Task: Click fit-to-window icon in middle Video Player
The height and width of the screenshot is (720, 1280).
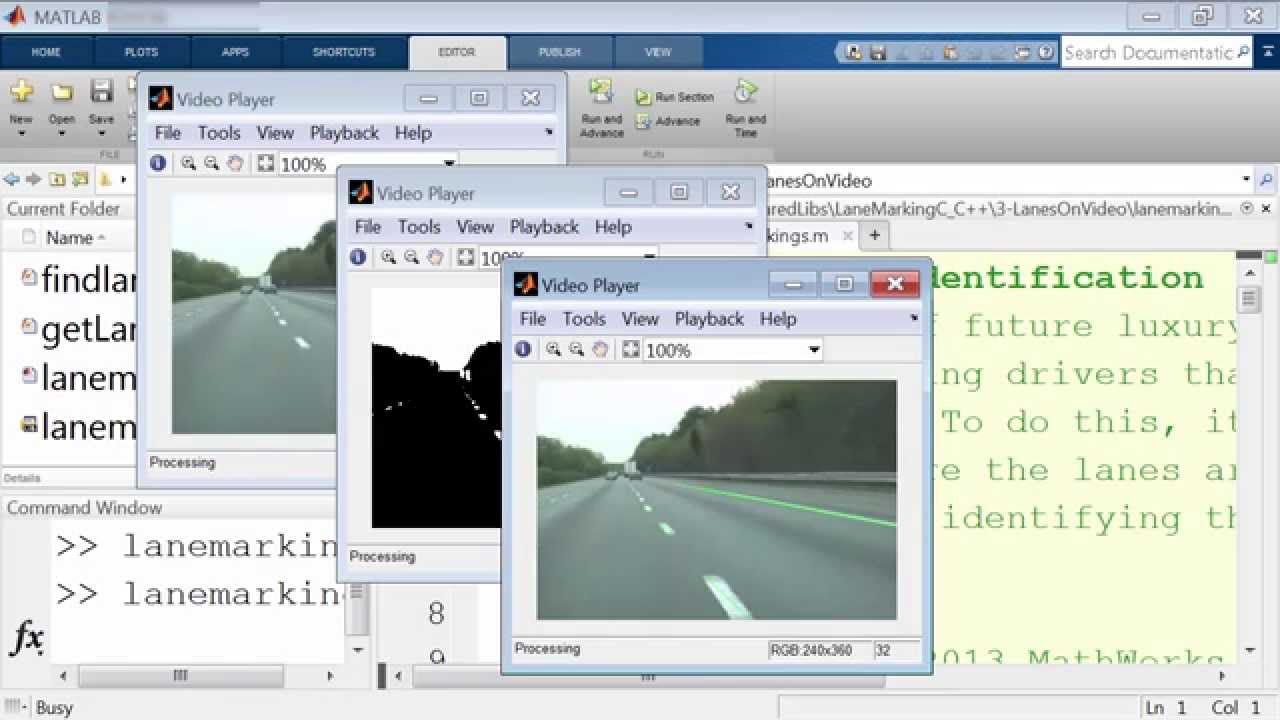Action: [x=465, y=257]
